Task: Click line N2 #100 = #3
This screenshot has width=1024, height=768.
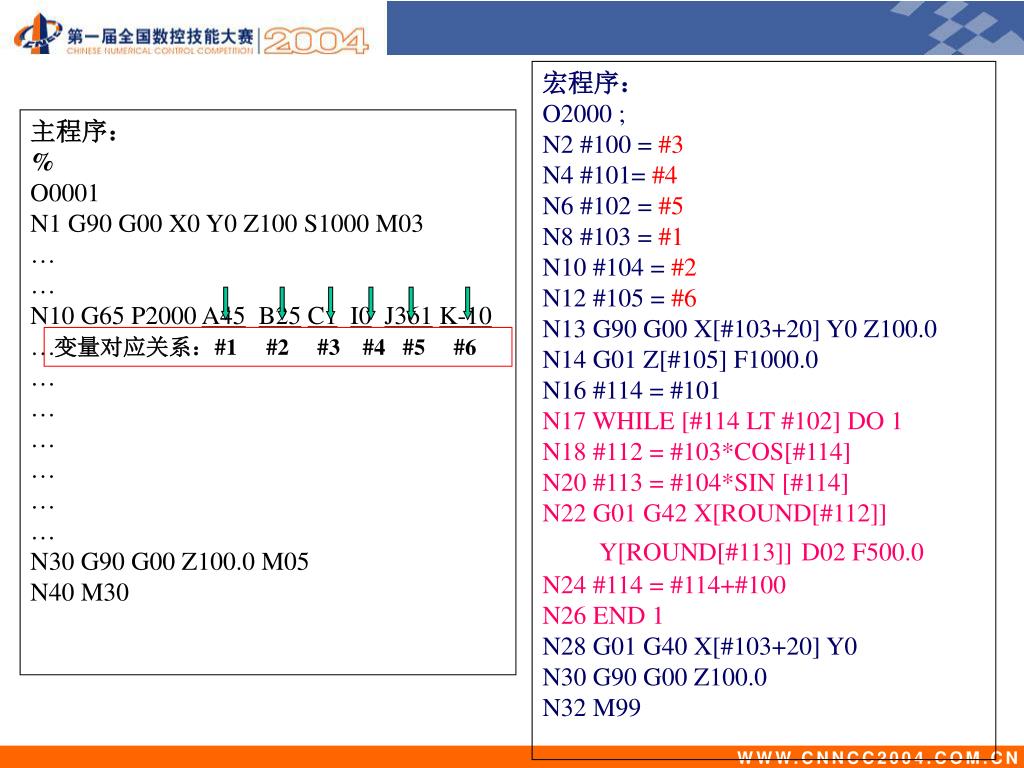Action: pos(613,145)
